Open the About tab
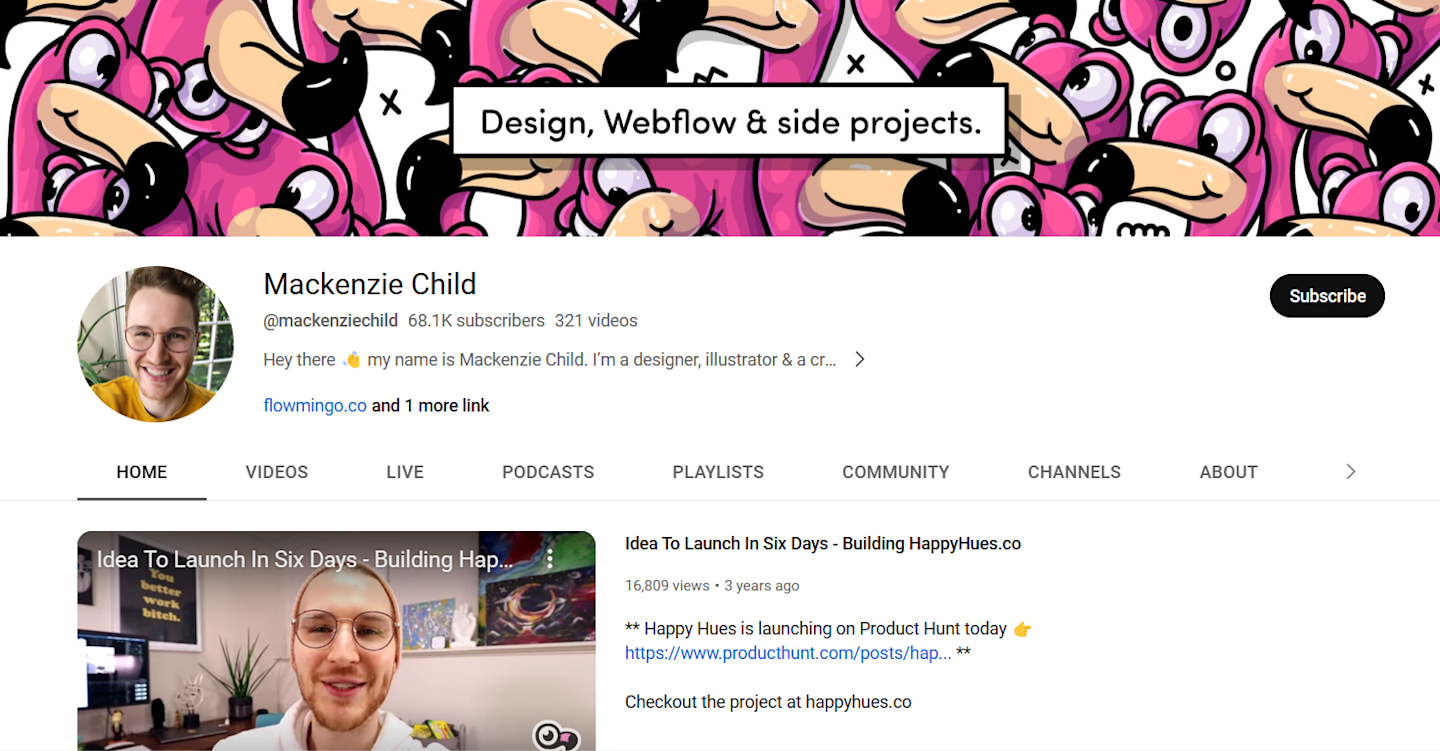This screenshot has width=1440, height=751. pyautogui.click(x=1228, y=472)
